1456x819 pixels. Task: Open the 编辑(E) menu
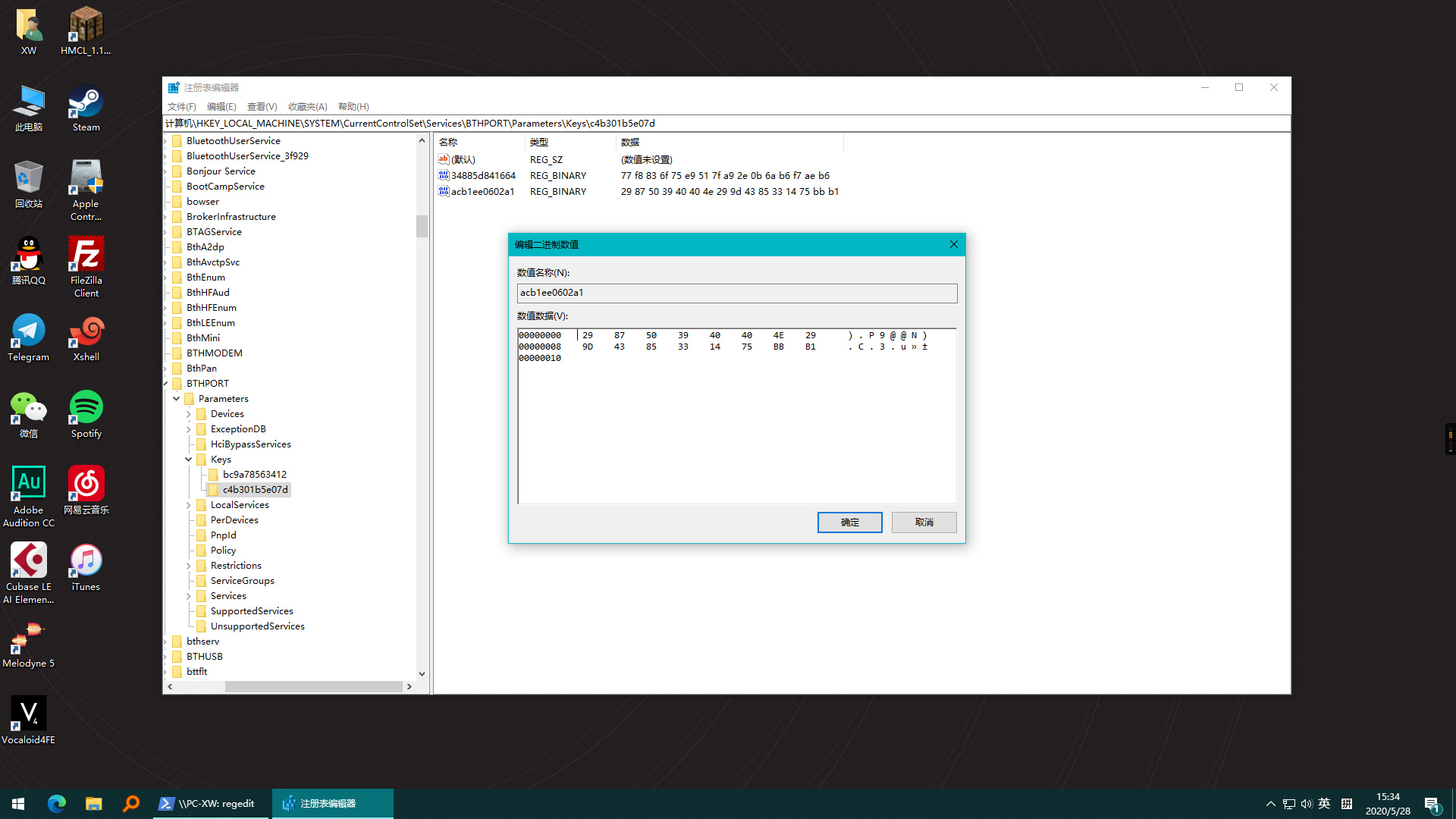pyautogui.click(x=221, y=107)
